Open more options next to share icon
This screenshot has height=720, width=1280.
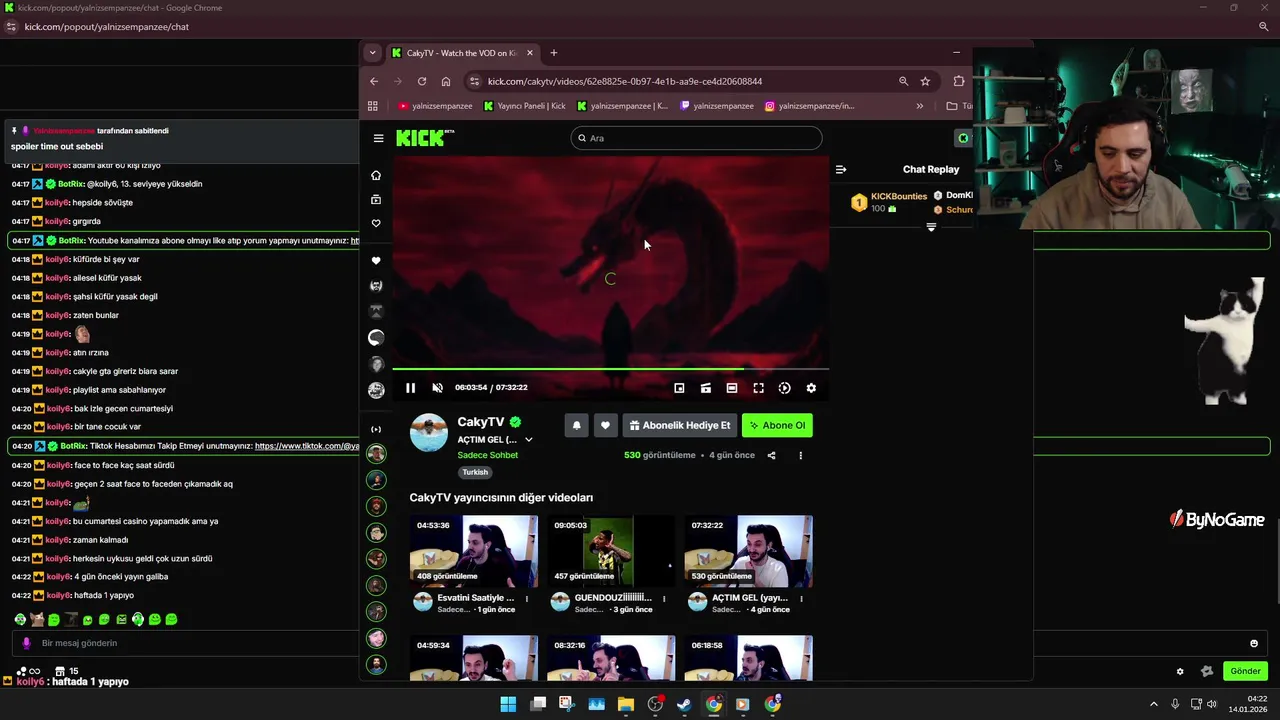click(800, 455)
